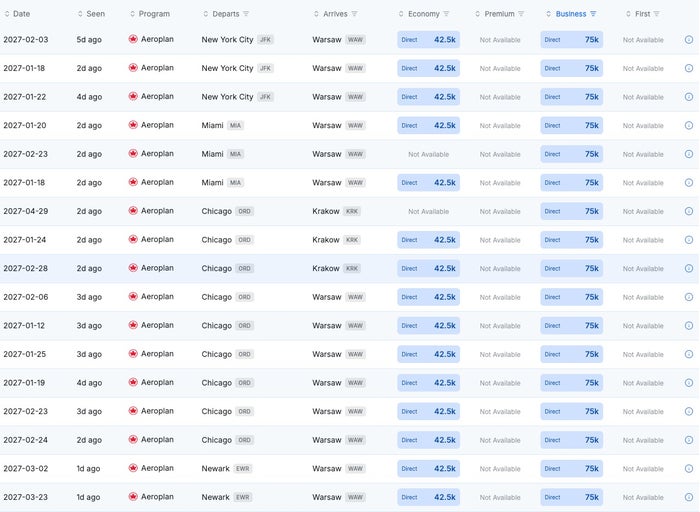Image resolution: width=700 pixels, height=512 pixels.
Task: Click KRK airport tag in 2027-04-29 row
Action: coord(352,211)
